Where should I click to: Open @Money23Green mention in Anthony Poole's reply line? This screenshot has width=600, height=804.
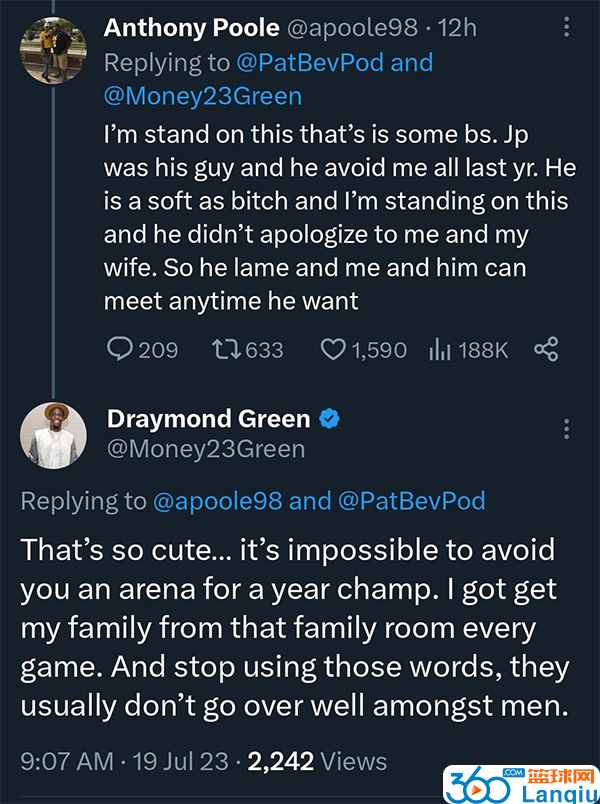(x=202, y=96)
